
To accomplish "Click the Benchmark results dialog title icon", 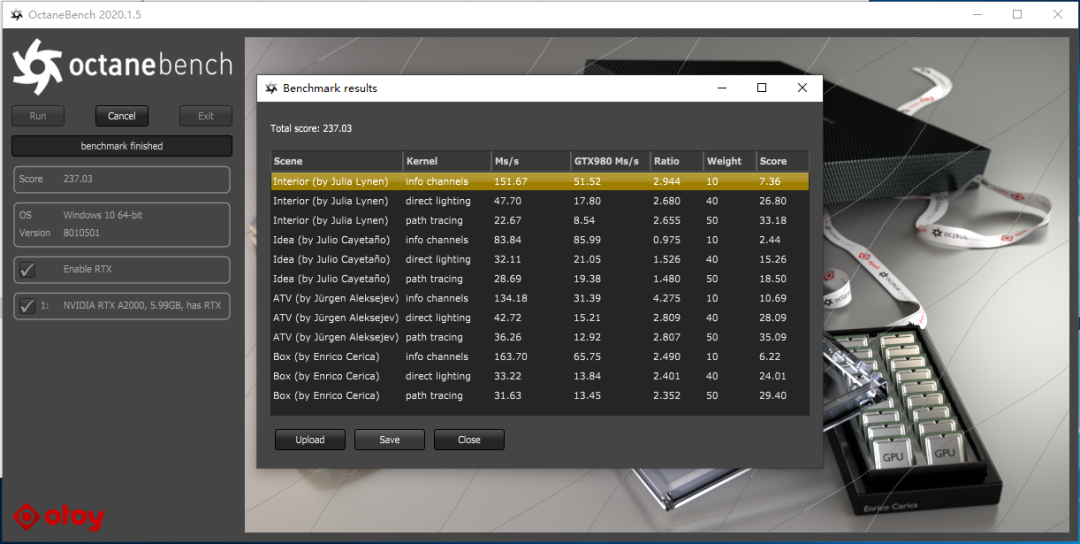I will coord(271,88).
